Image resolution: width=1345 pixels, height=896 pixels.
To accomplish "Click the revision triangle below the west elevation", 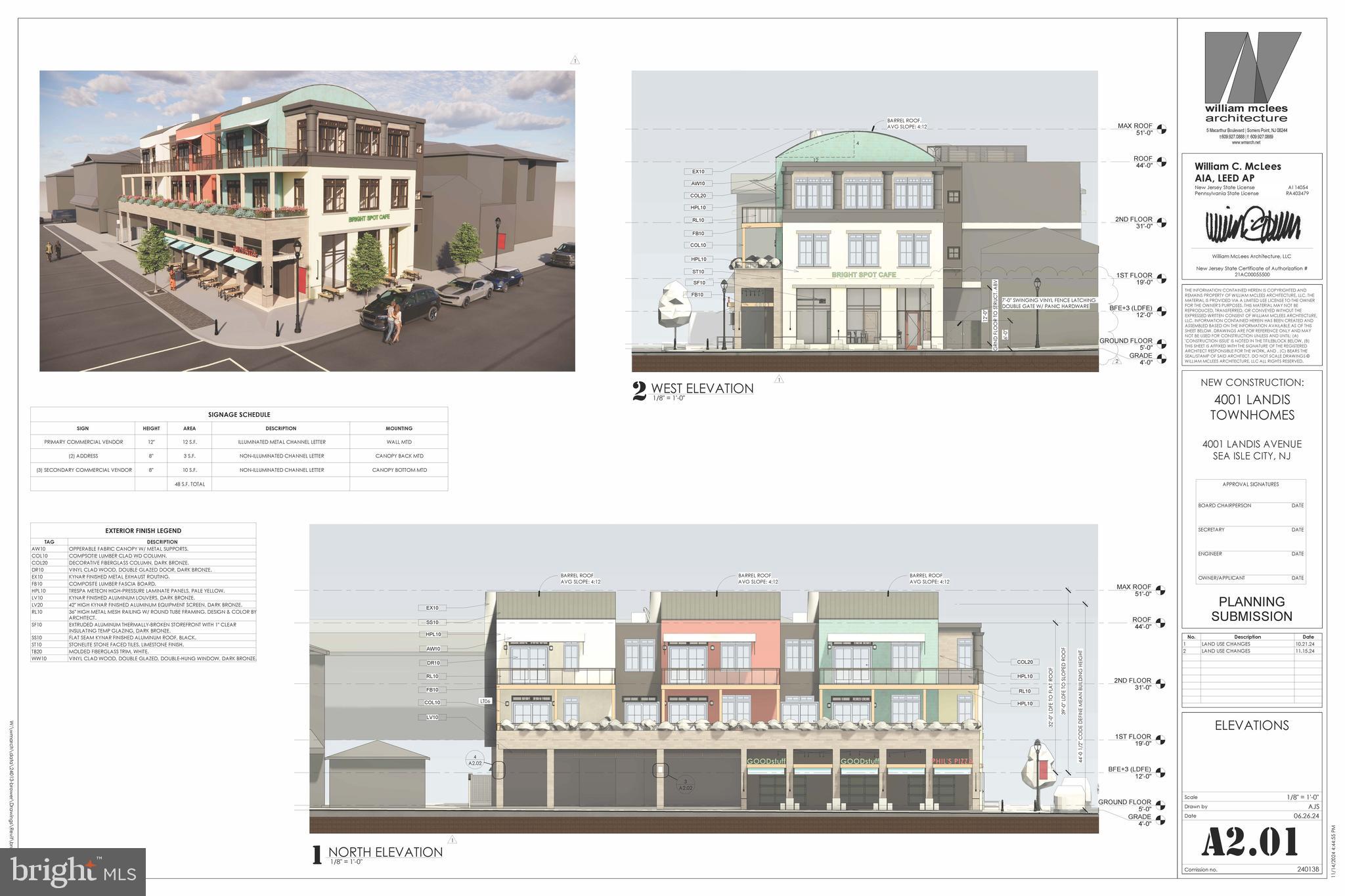I will click(779, 379).
